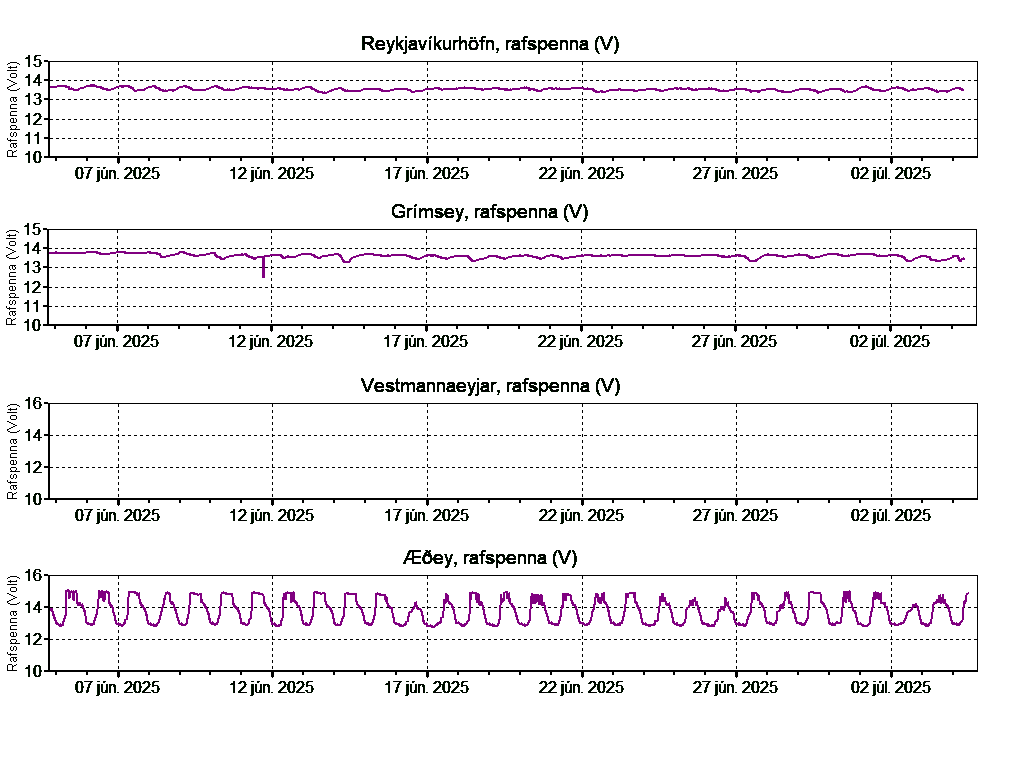Pick "02 júl. 2025" on the Grímsey date axis

click(x=890, y=342)
